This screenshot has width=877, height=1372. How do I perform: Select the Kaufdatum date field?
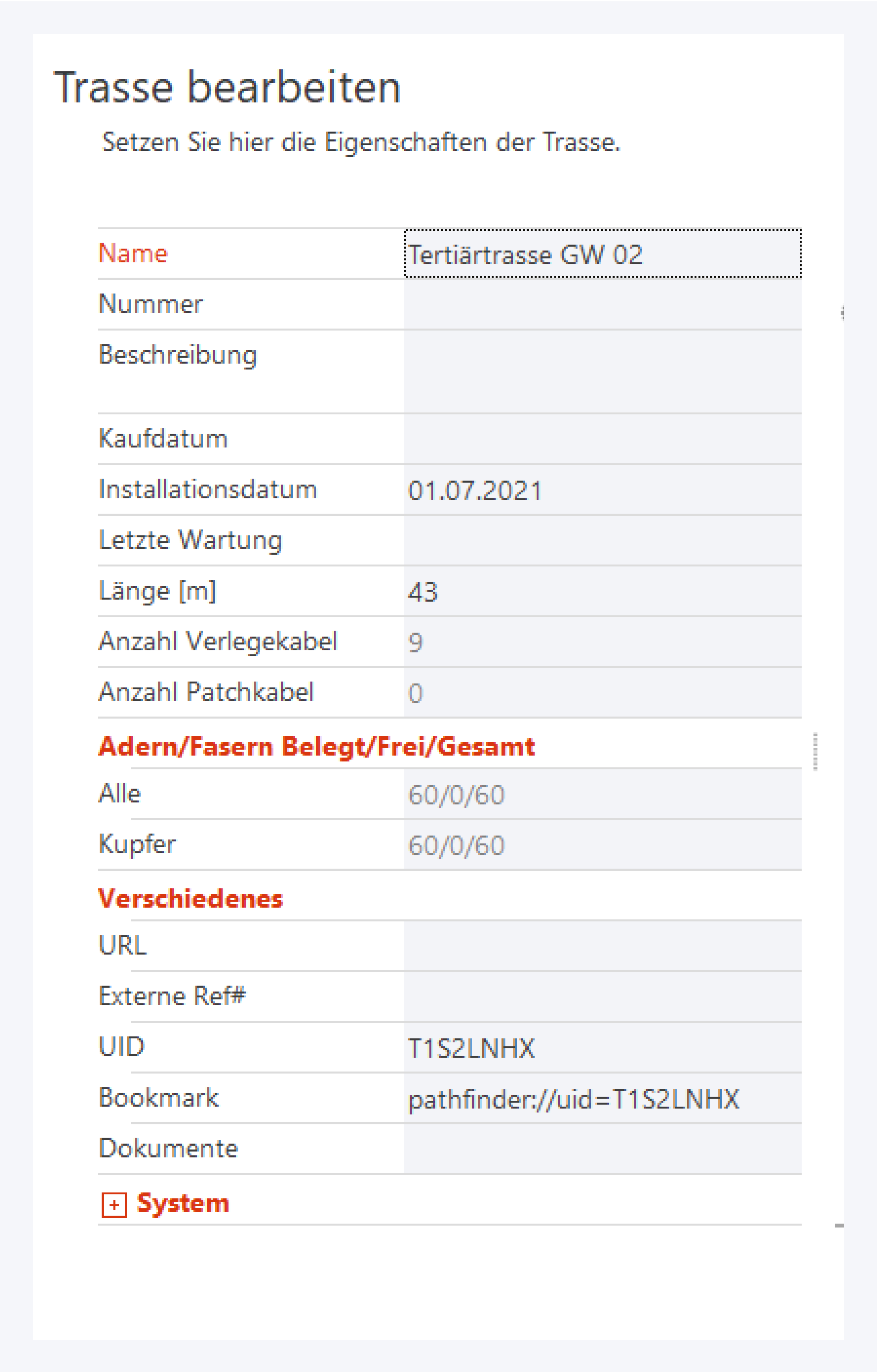(602, 439)
